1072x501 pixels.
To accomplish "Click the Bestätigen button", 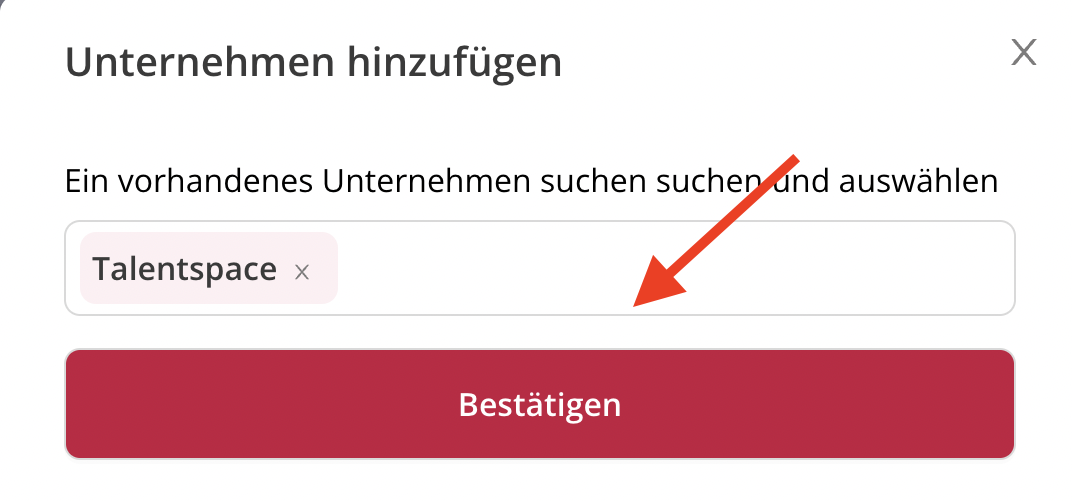I will coord(539,404).
